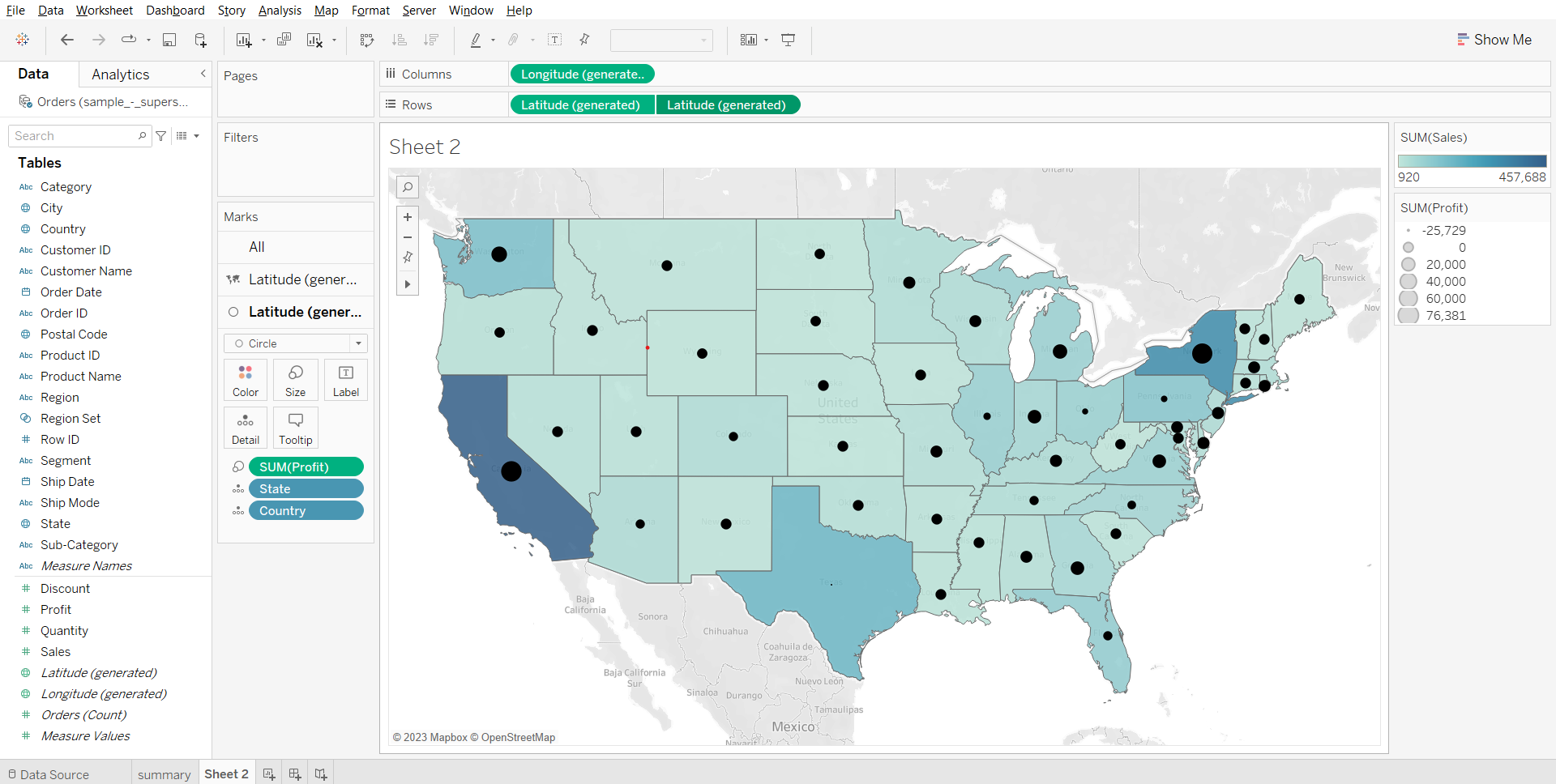This screenshot has height=784, width=1556.
Task: Open the Size marks card
Action: point(296,380)
